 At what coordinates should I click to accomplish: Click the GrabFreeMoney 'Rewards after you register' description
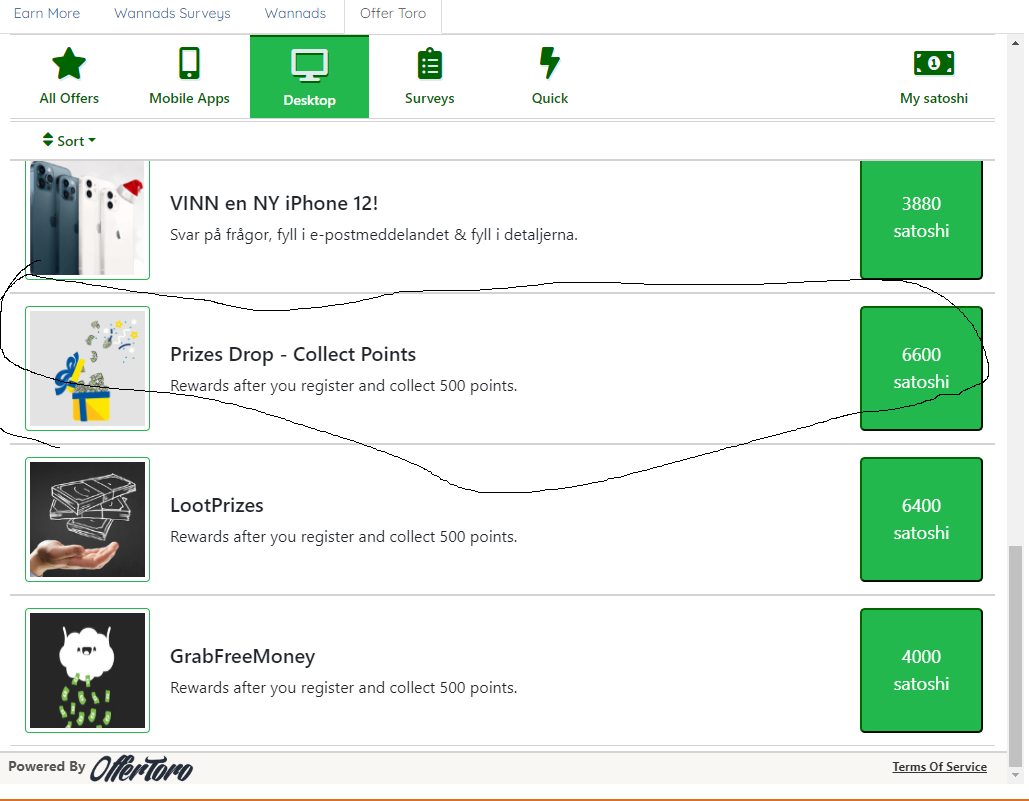tap(343, 688)
